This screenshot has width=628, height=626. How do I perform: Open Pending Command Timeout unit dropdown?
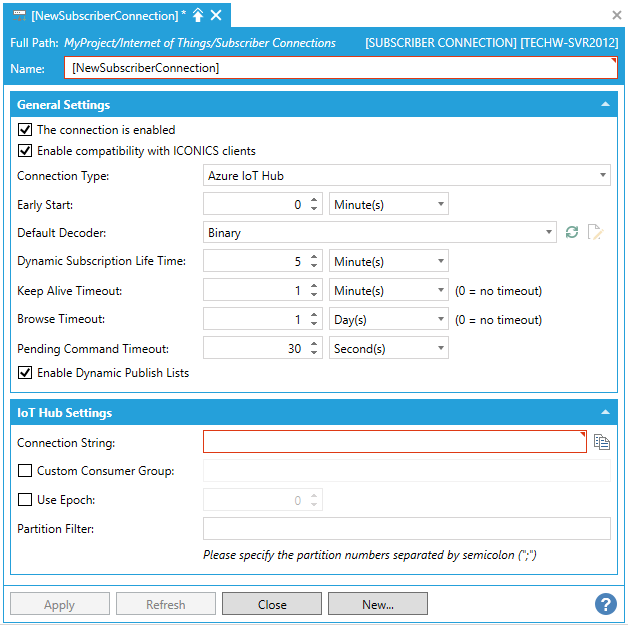pos(388,348)
